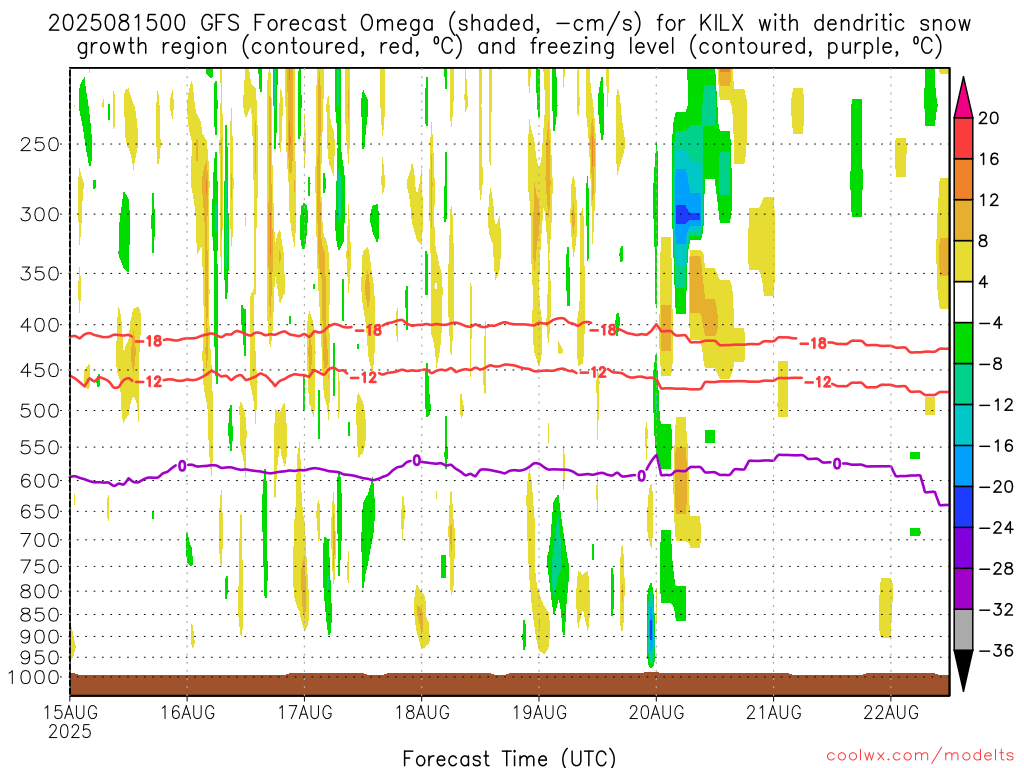The image size is (1024, 768).
Task: Click the green colorbar segment between -4 and -8
Action: pyautogui.click(x=963, y=344)
